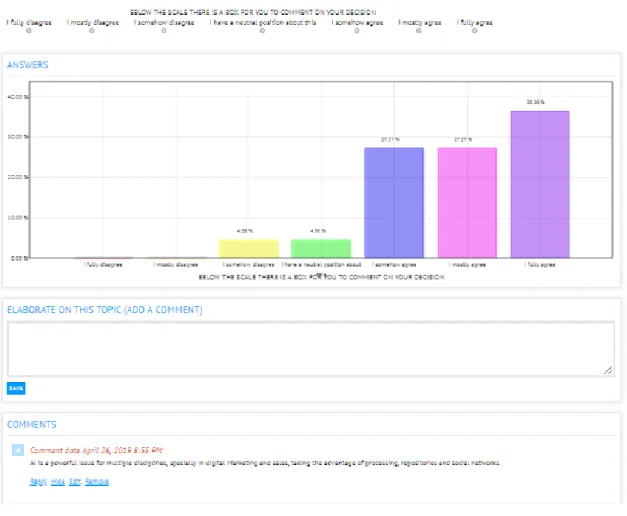Image resolution: width=627 pixels, height=516 pixels.
Task: Click into the comment text area
Action: pos(311,349)
